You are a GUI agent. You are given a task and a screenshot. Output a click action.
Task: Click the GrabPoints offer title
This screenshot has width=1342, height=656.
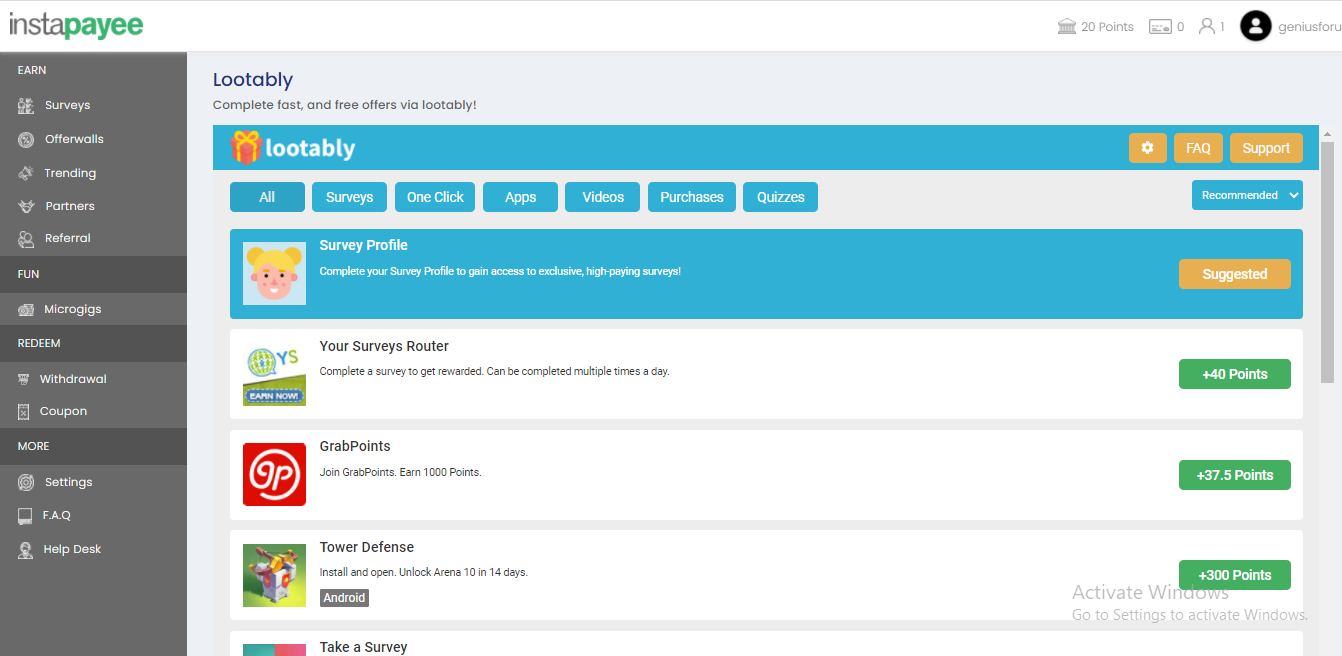pyautogui.click(x=355, y=446)
